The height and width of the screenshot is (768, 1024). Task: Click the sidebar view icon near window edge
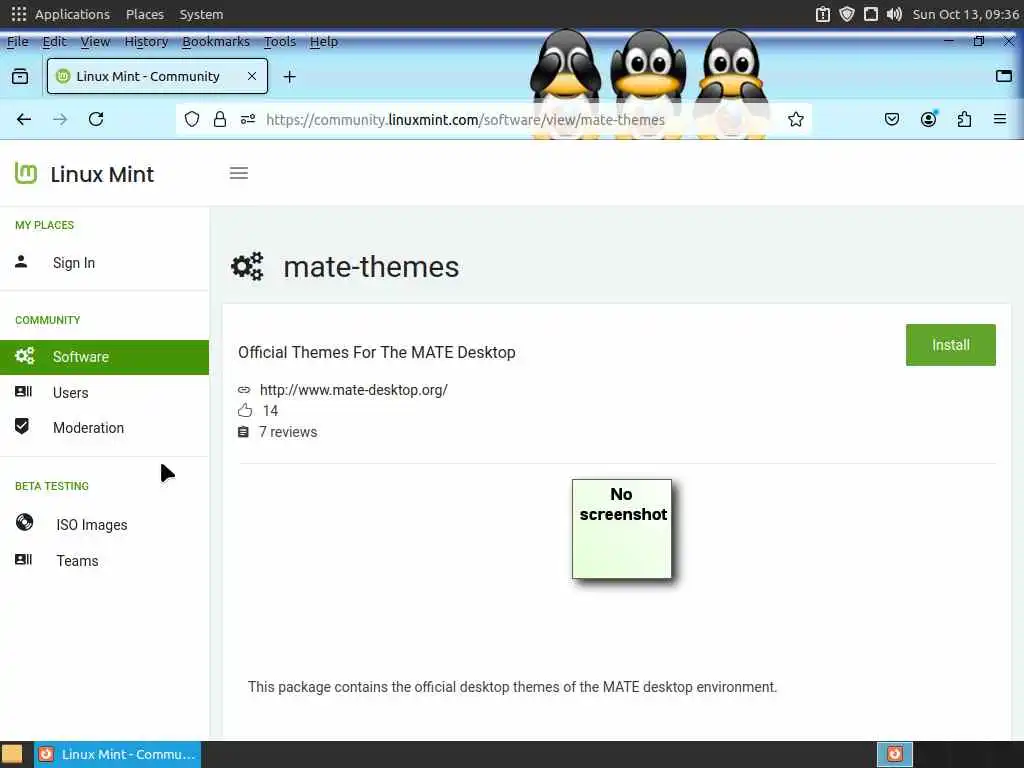1004,76
